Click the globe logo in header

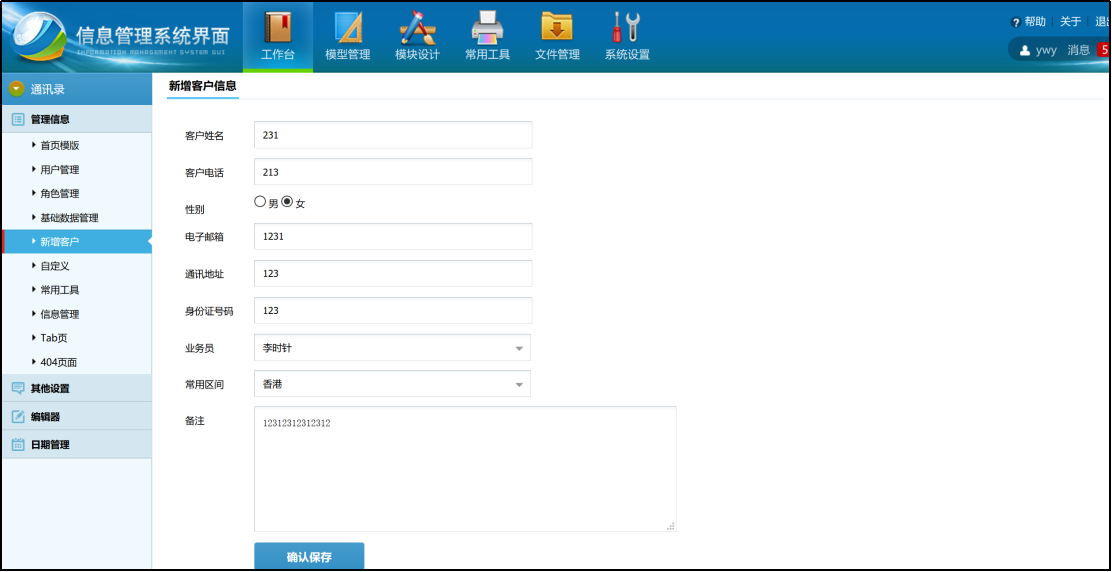(x=41, y=37)
